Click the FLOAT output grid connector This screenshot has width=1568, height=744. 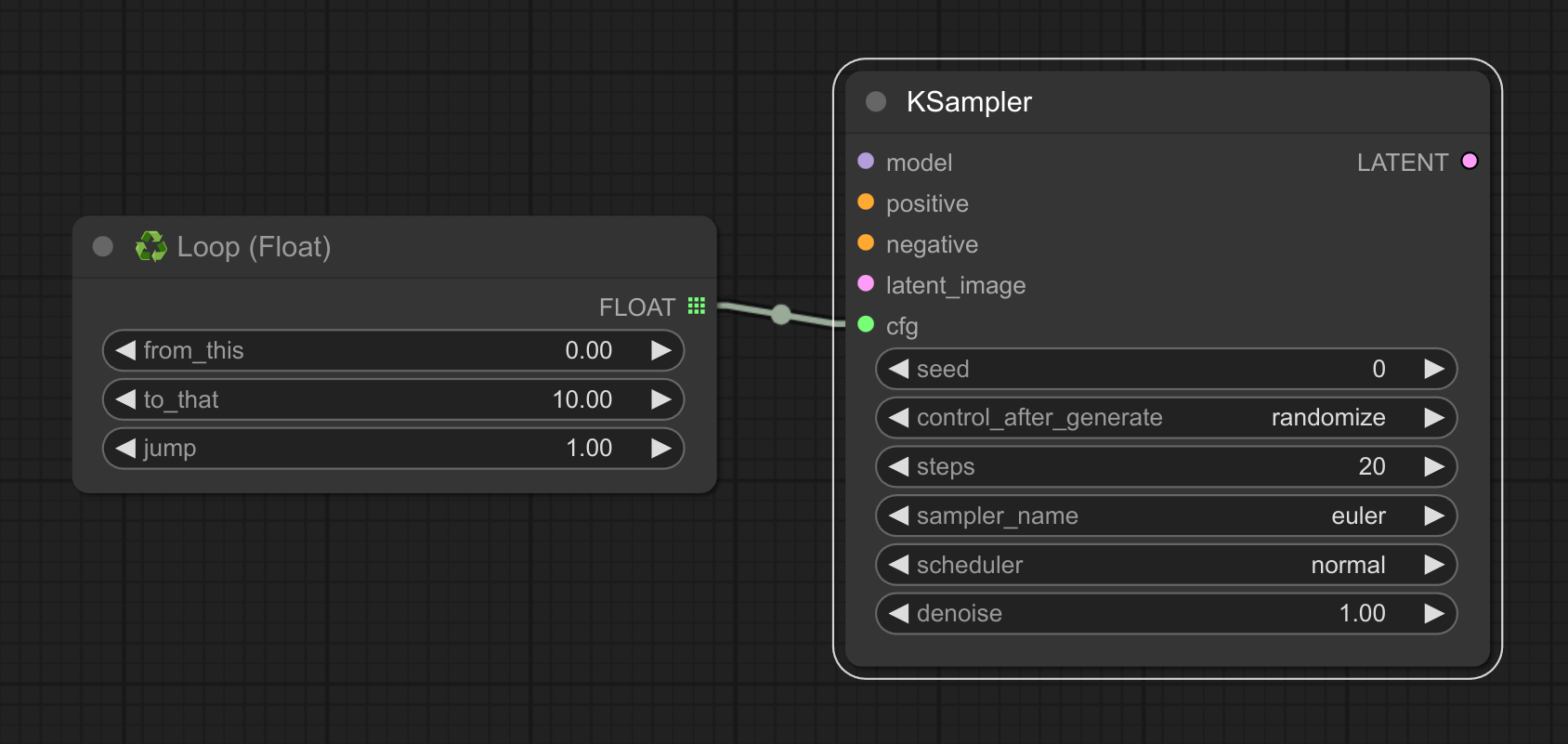[697, 306]
